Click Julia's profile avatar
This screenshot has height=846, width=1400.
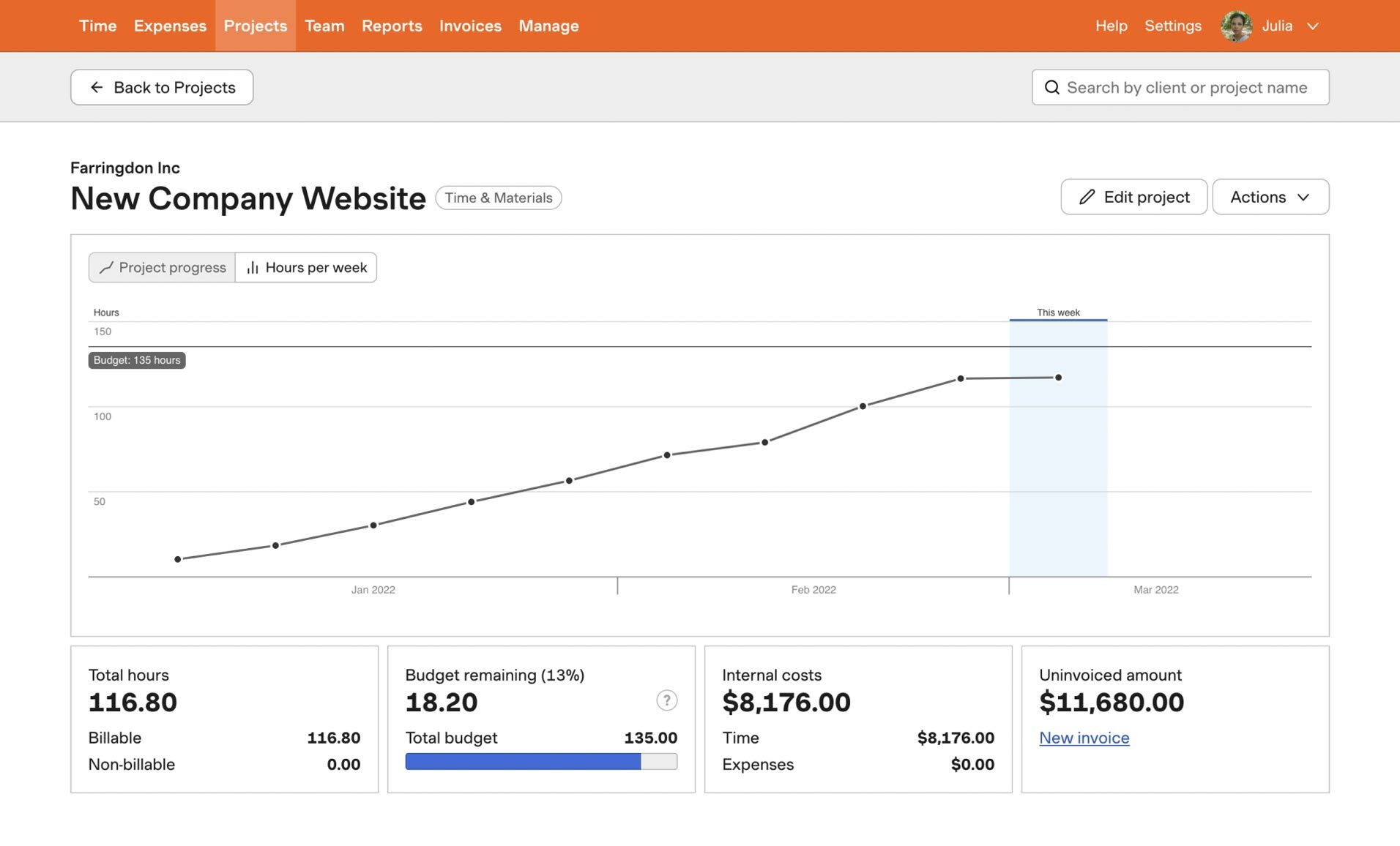(x=1236, y=26)
